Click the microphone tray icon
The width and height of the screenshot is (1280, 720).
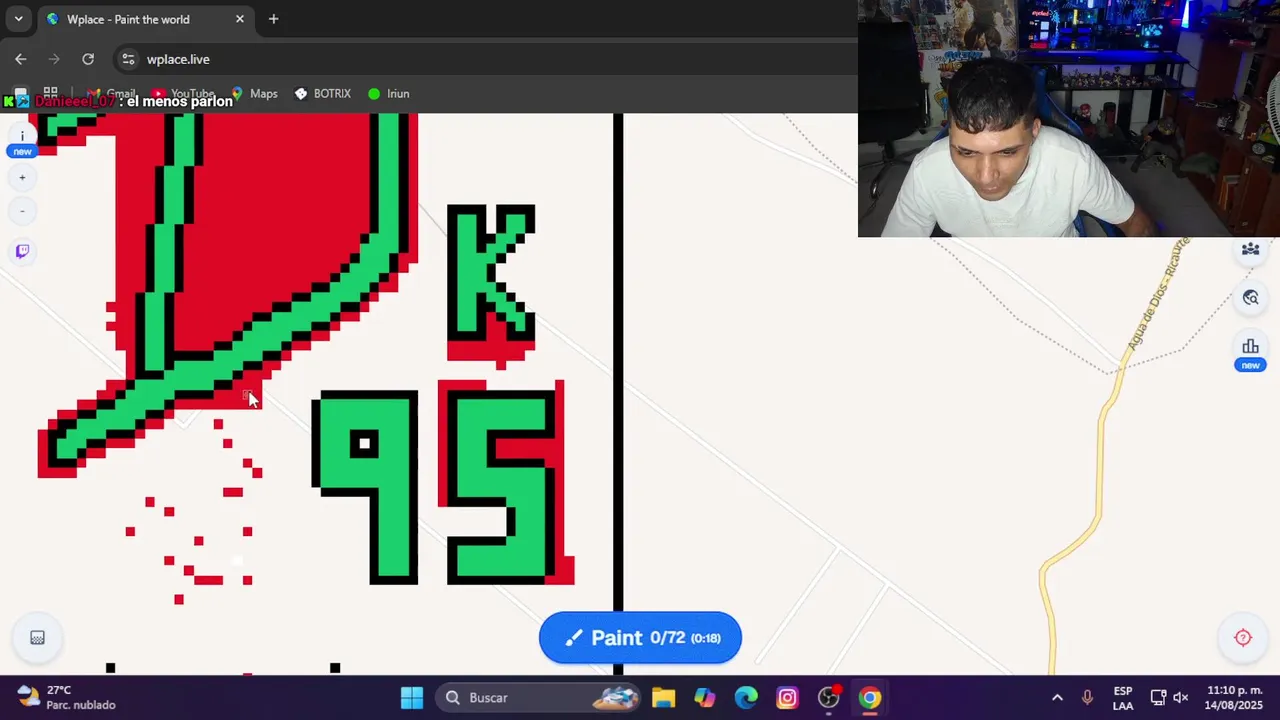[x=1087, y=698]
